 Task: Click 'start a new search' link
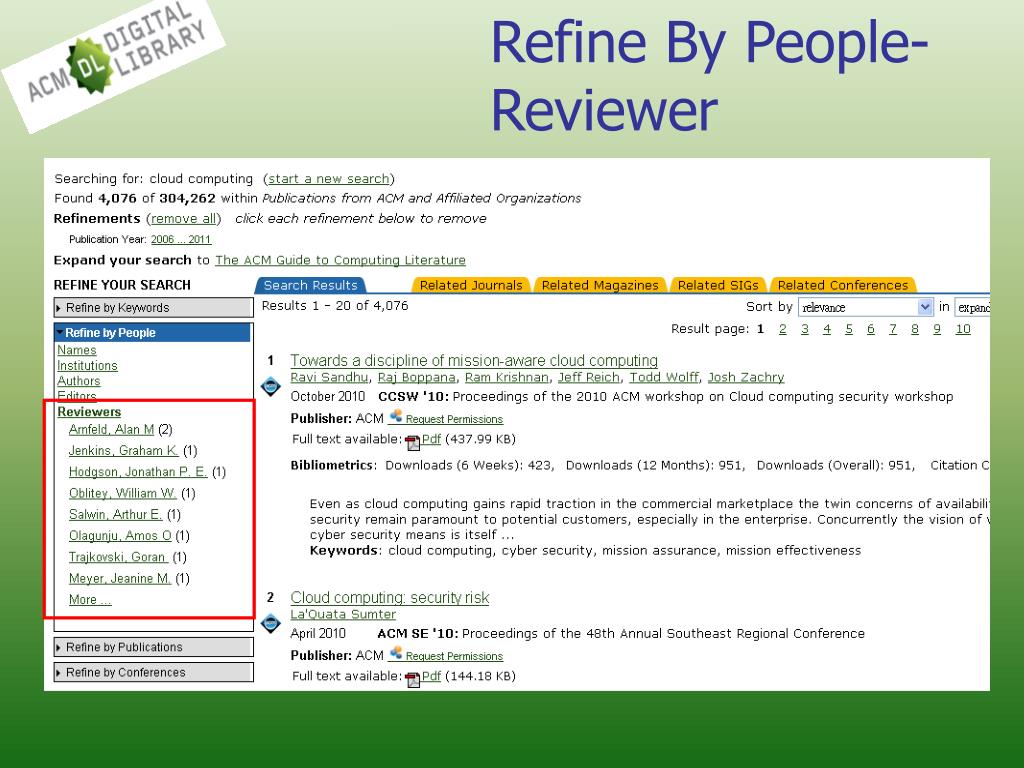(329, 179)
